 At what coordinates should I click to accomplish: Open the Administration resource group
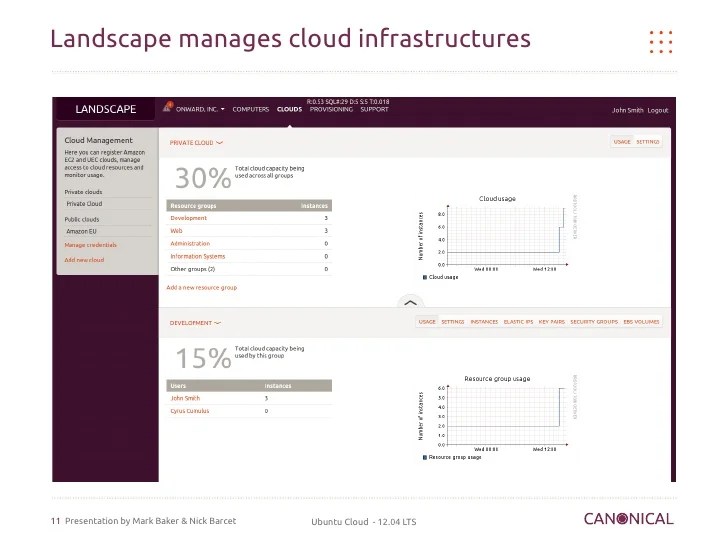(190, 244)
